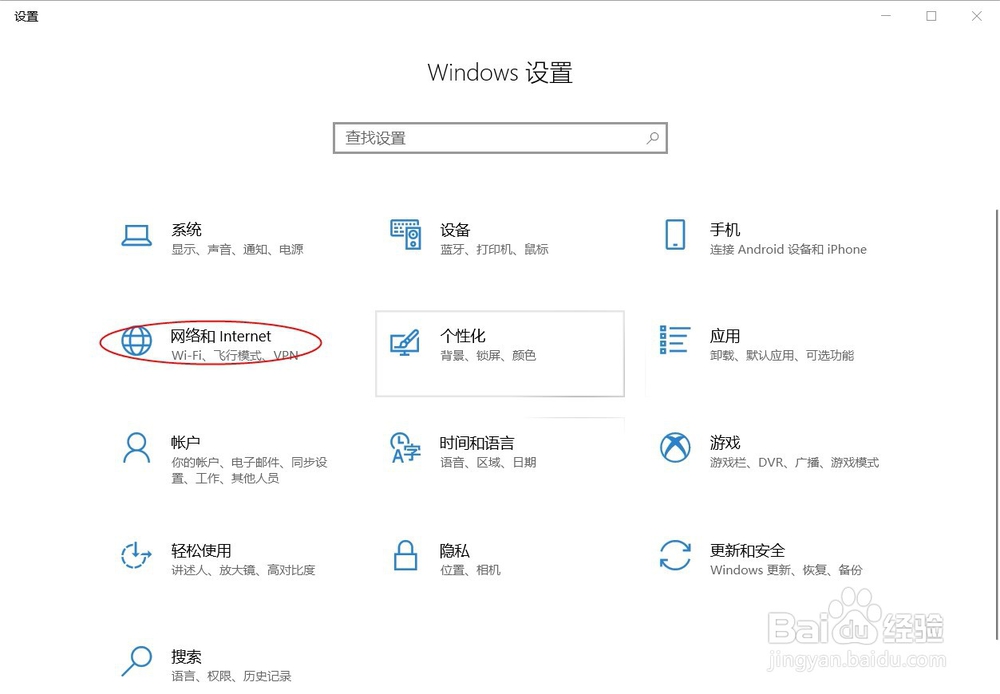Open 设备 settings title
1000x694 pixels.
(455, 230)
